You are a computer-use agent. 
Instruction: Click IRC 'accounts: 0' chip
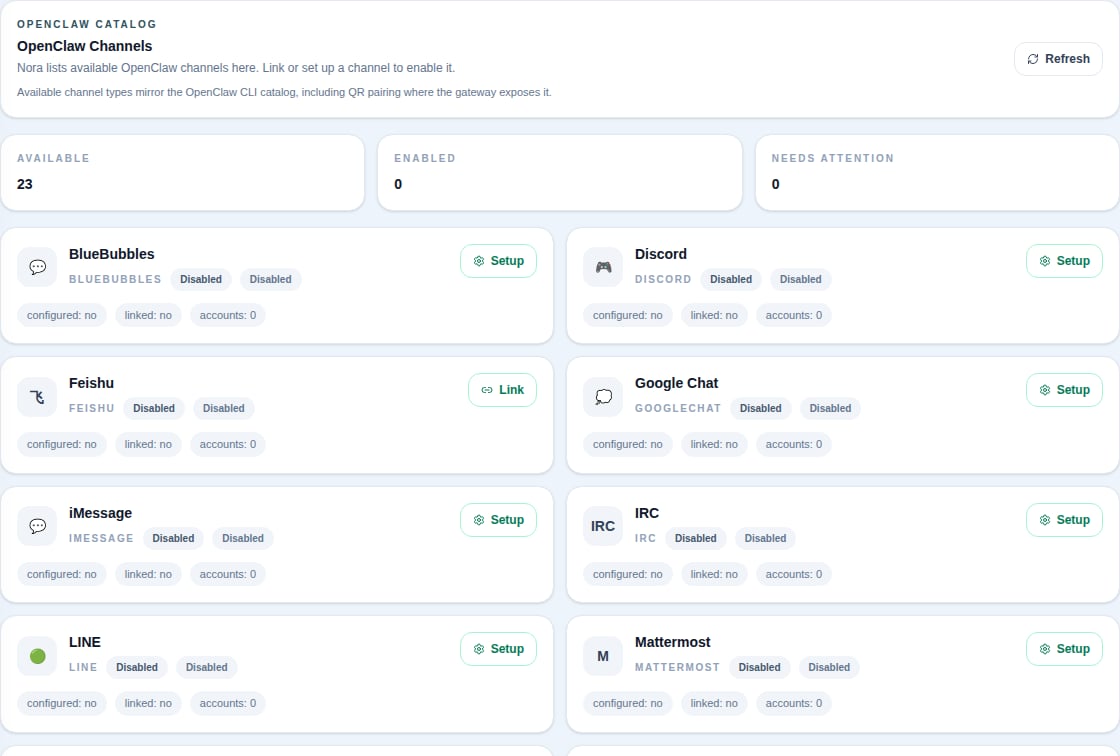click(x=794, y=575)
